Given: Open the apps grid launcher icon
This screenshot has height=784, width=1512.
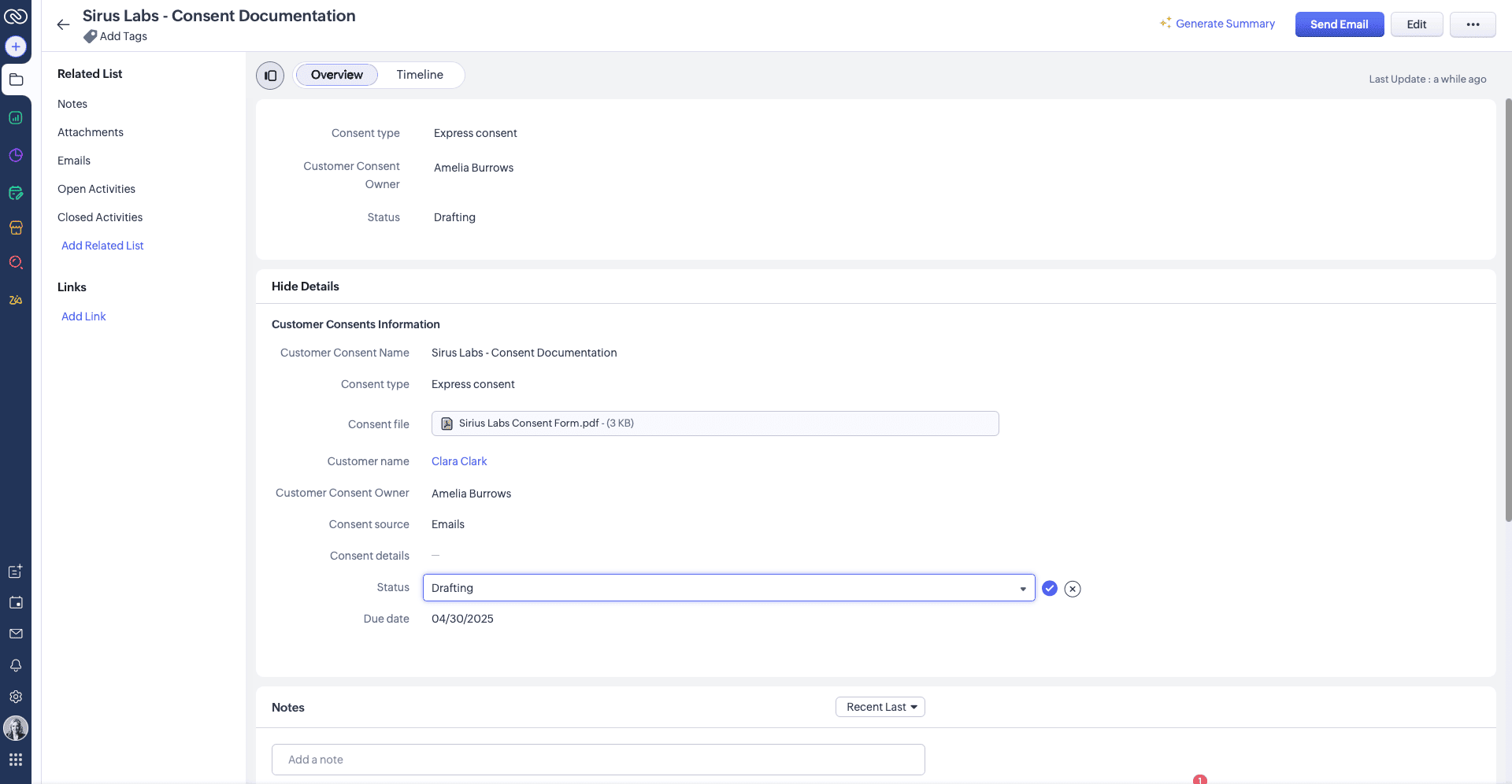Looking at the screenshot, I should coord(16,760).
